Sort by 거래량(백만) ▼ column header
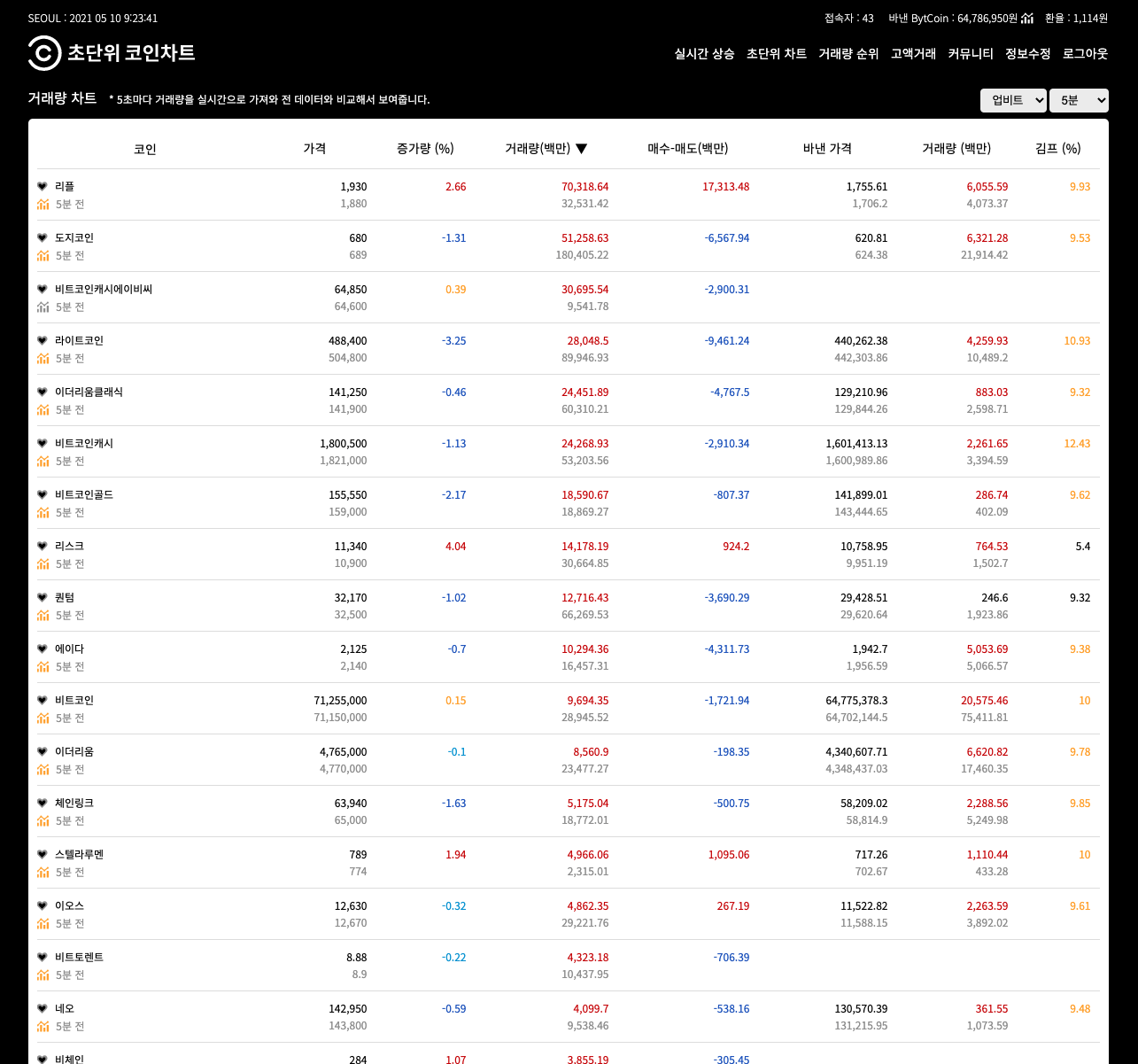The height and width of the screenshot is (1064, 1138). (x=546, y=149)
